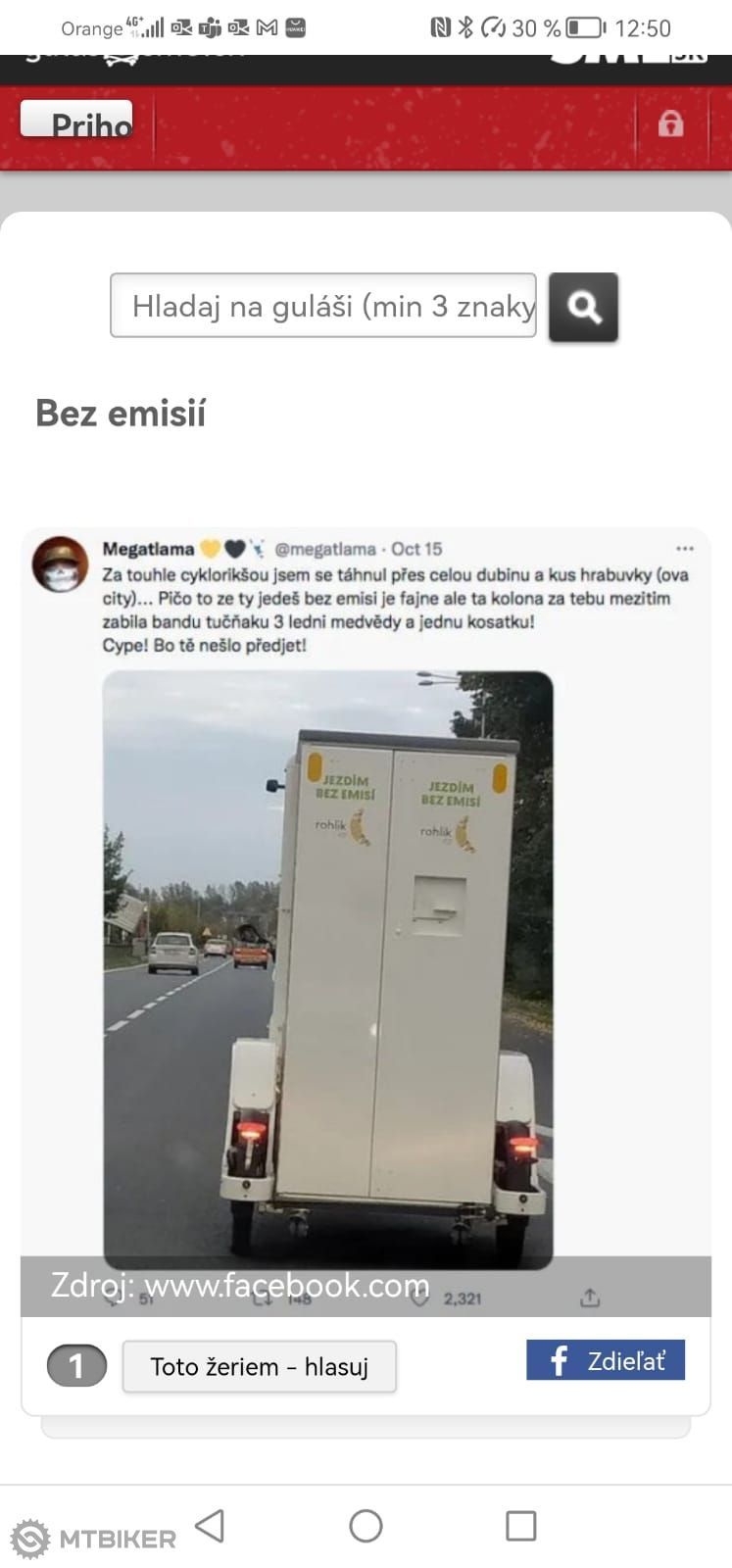Share post via Facebook Zdieľať button
This screenshot has height=1568, width=732.
coord(606,1360)
